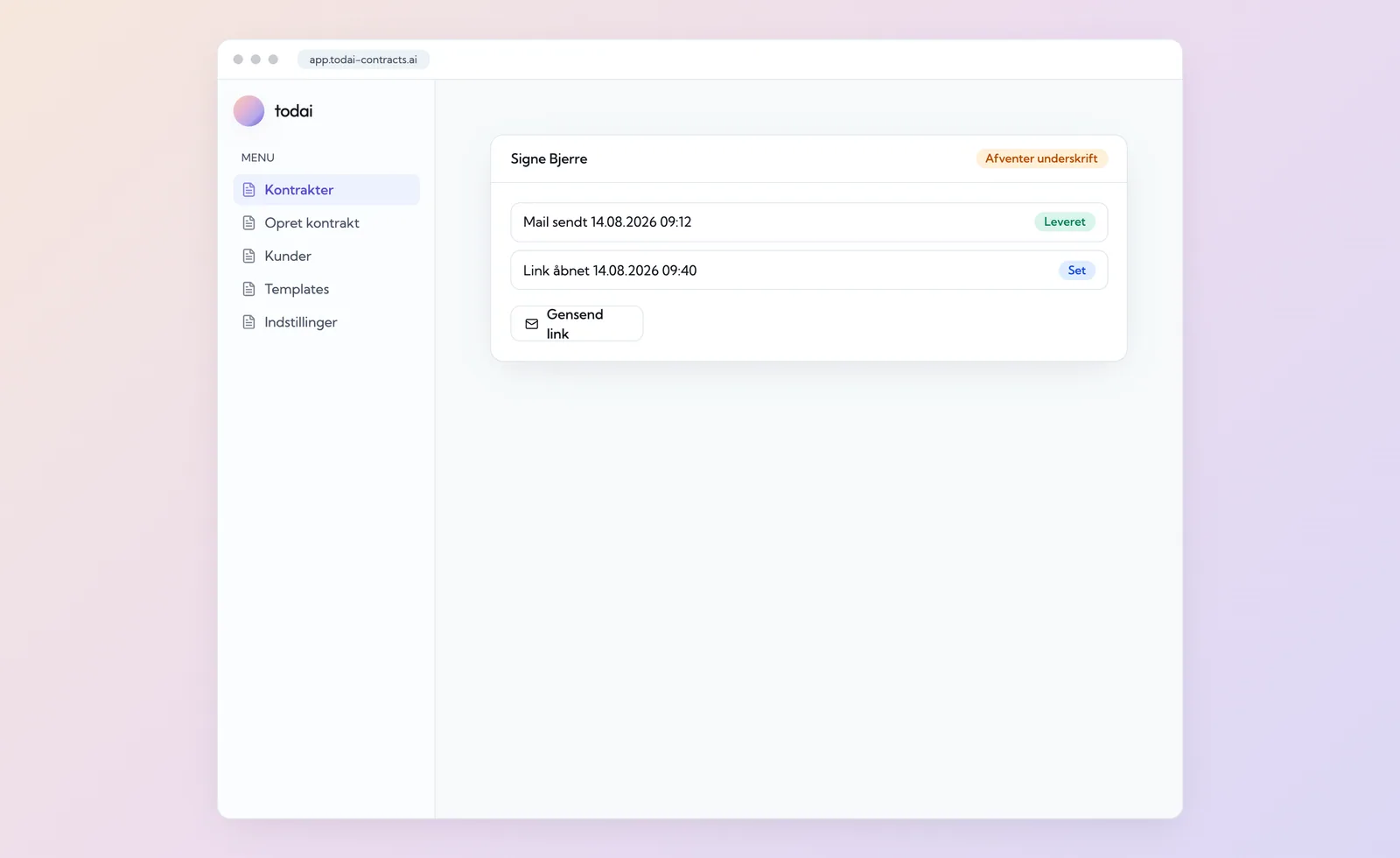
Task: Click the Templates sidebar icon
Action: pyautogui.click(x=248, y=289)
